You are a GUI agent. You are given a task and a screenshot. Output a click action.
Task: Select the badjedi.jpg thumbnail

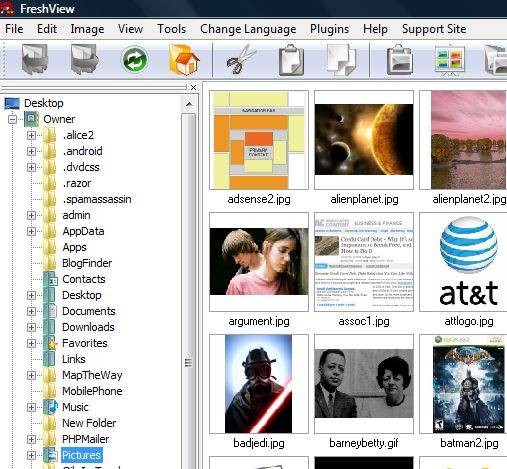pos(259,384)
